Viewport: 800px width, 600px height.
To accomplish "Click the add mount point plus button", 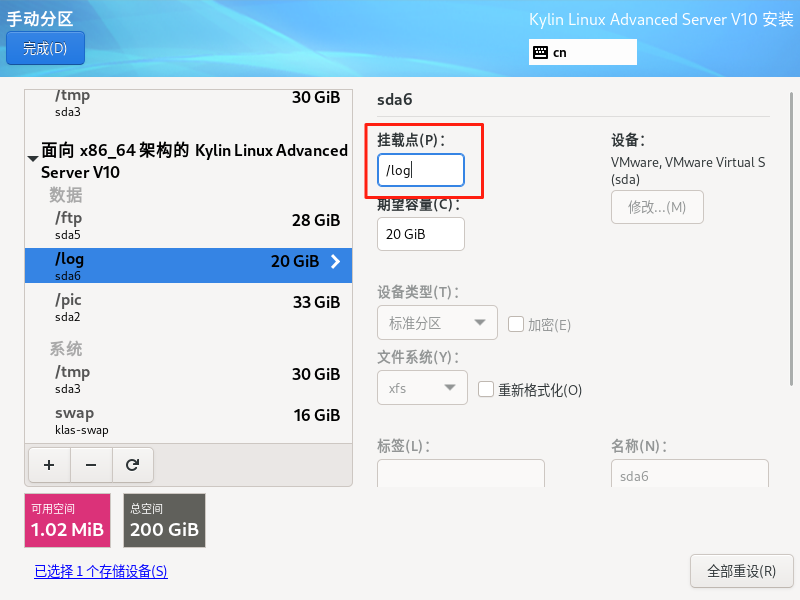I will 49,465.
